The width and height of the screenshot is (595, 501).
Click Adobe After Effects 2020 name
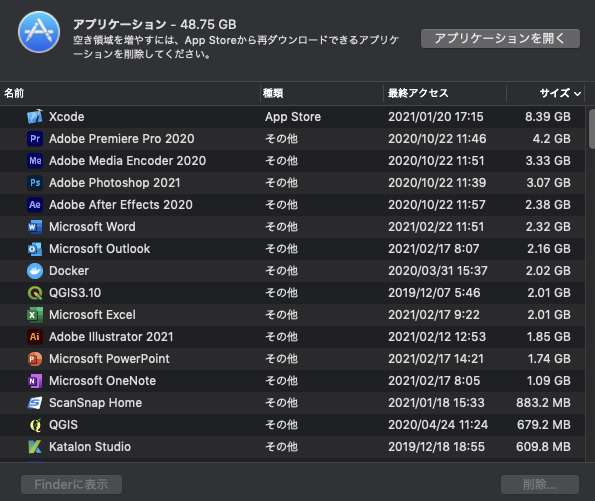pos(121,205)
